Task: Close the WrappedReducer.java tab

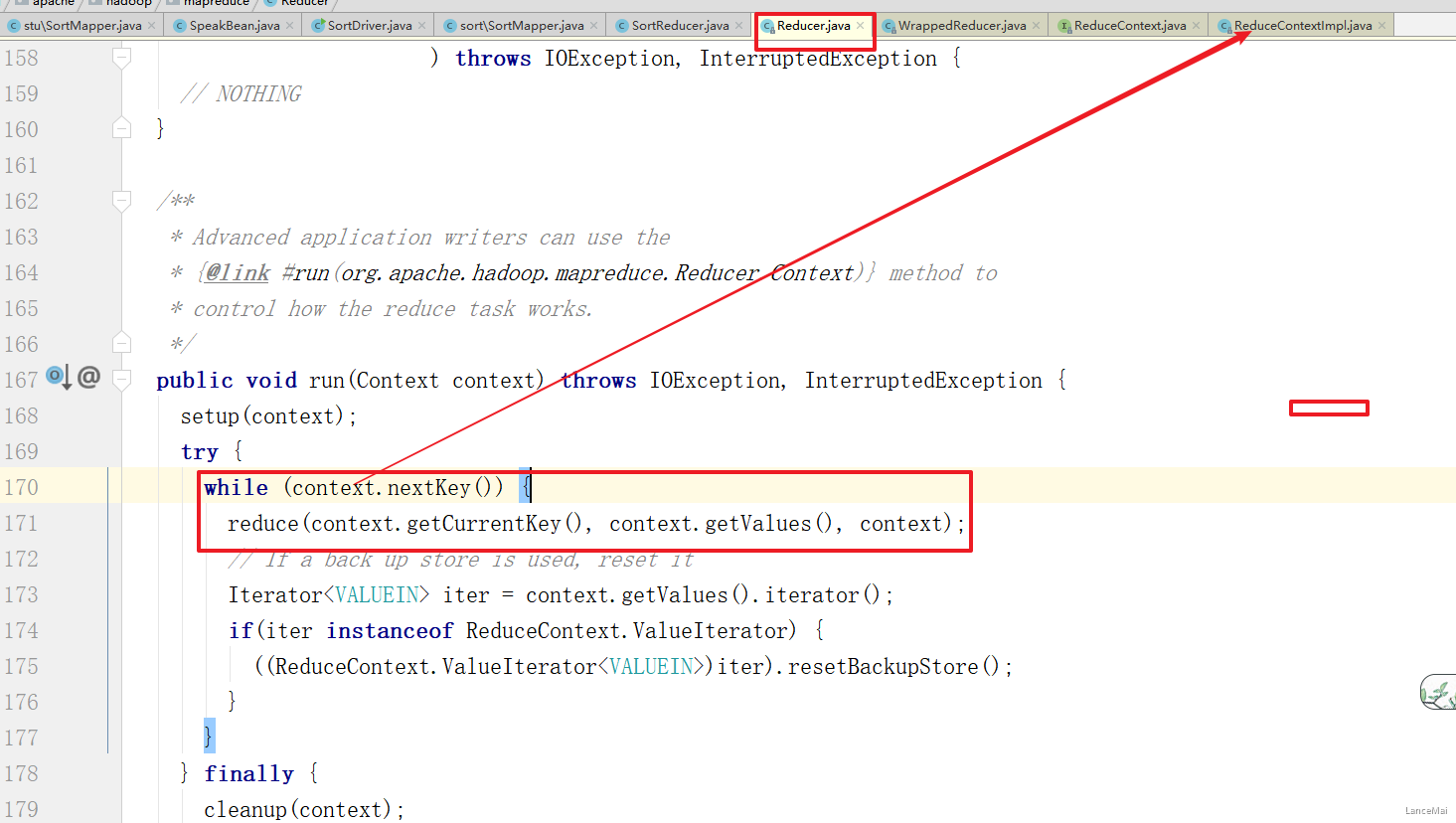Action: [1037, 26]
